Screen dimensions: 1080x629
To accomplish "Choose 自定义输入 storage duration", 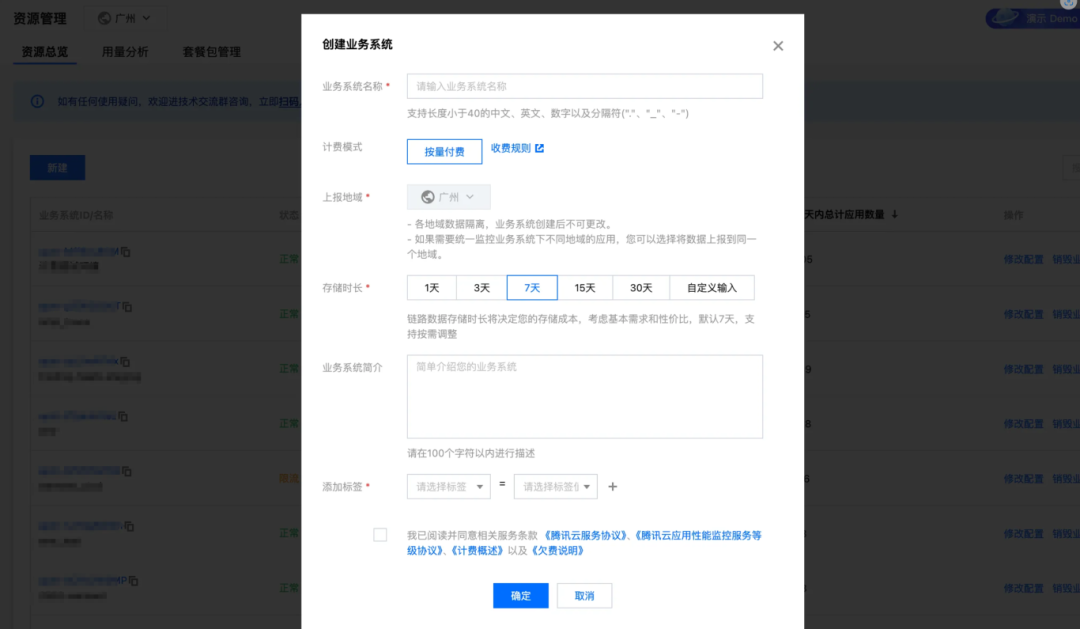I will [712, 288].
